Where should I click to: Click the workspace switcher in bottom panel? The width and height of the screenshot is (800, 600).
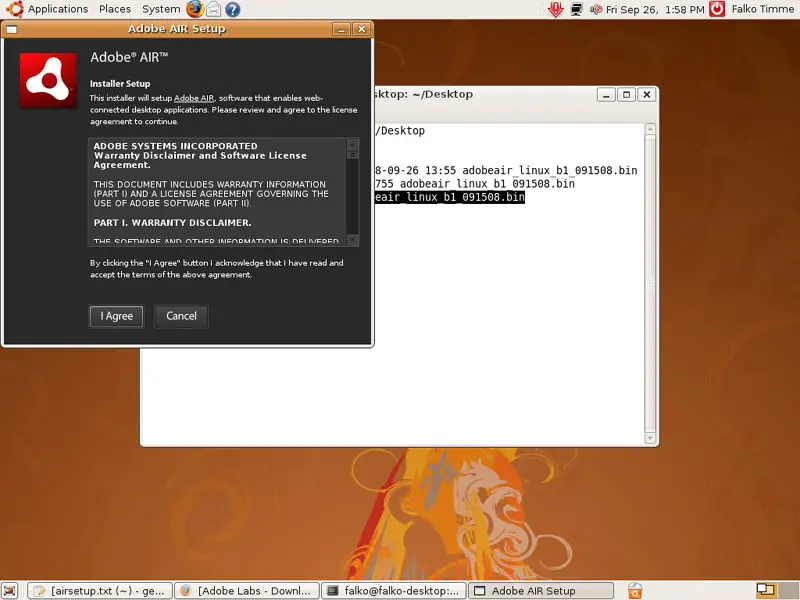click(x=776, y=591)
